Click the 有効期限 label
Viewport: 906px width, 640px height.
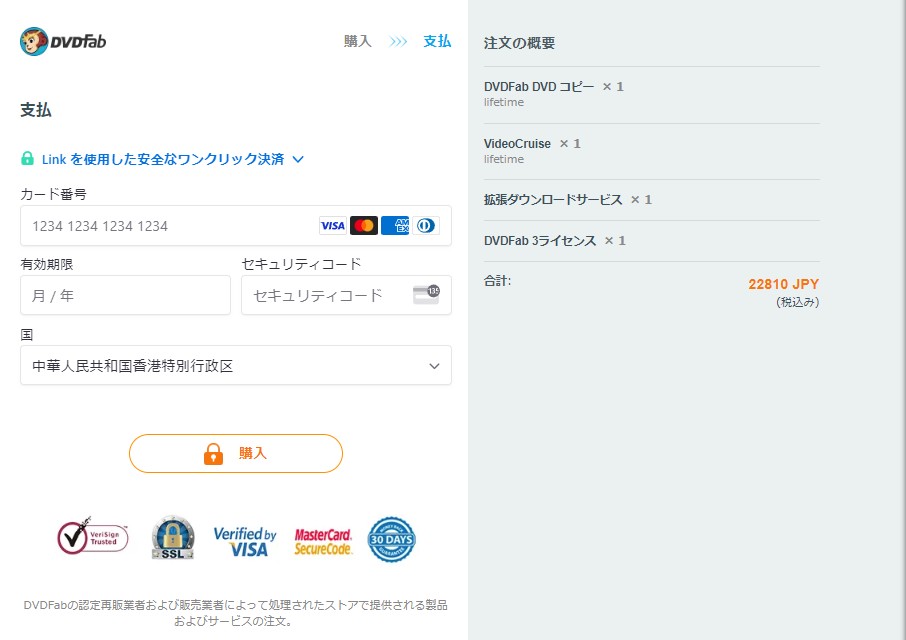47,265
